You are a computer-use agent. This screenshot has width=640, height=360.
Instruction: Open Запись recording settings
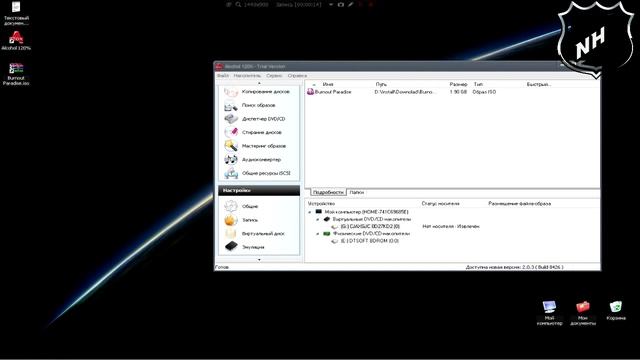(x=242, y=220)
